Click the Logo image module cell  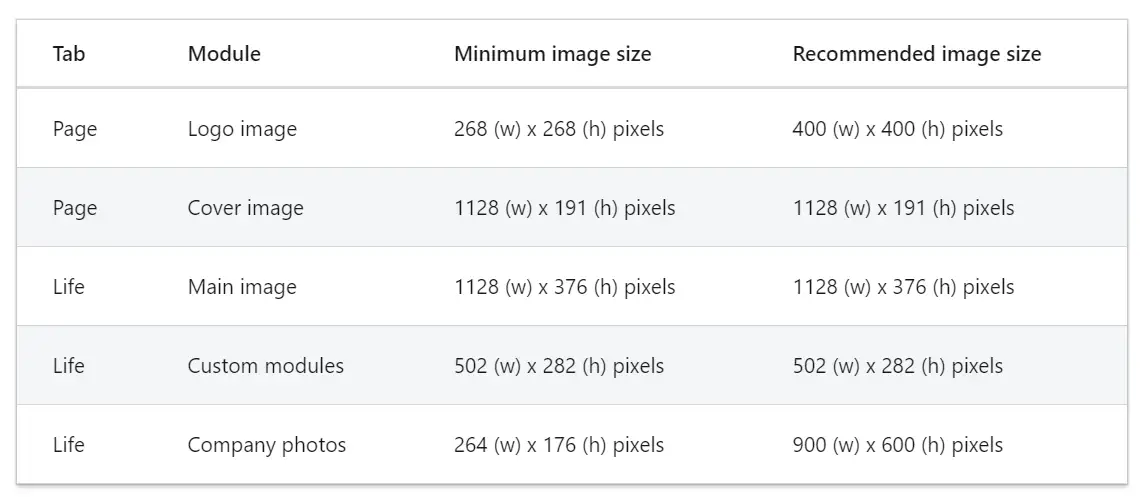point(242,129)
